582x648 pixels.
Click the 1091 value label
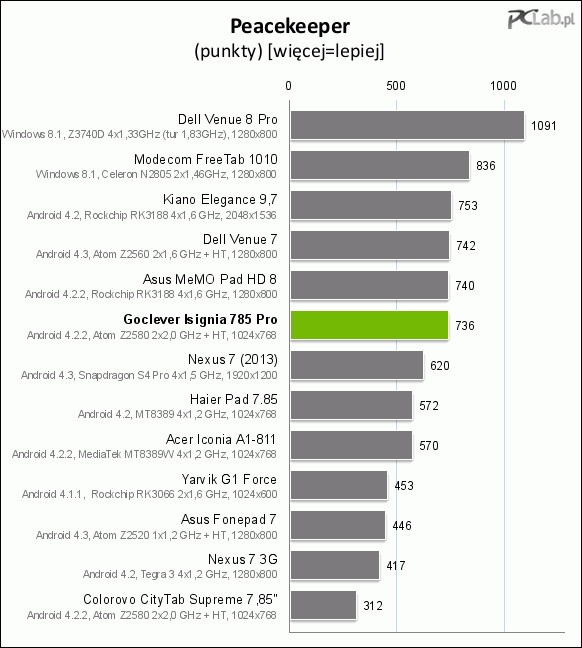coord(544,126)
